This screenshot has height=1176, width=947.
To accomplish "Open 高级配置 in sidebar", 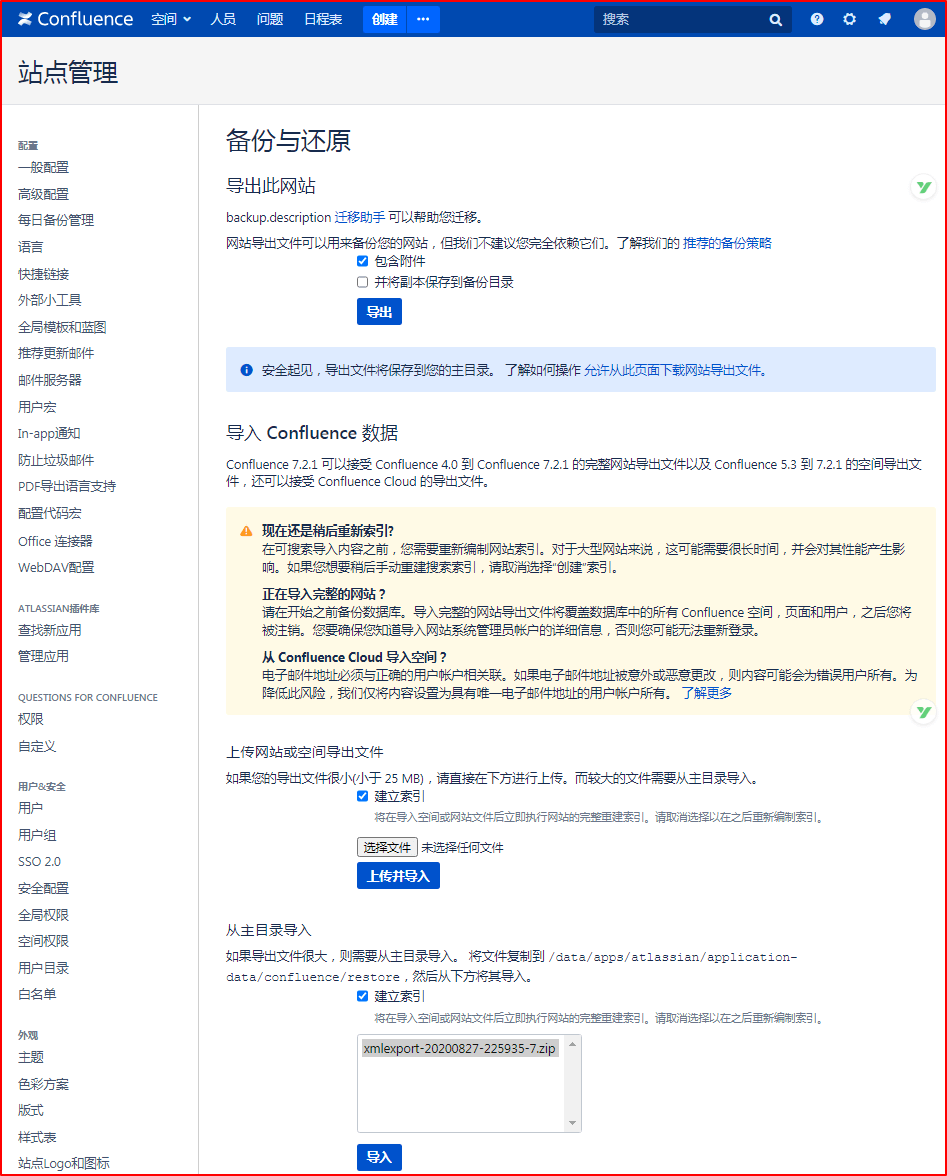I will [43, 194].
